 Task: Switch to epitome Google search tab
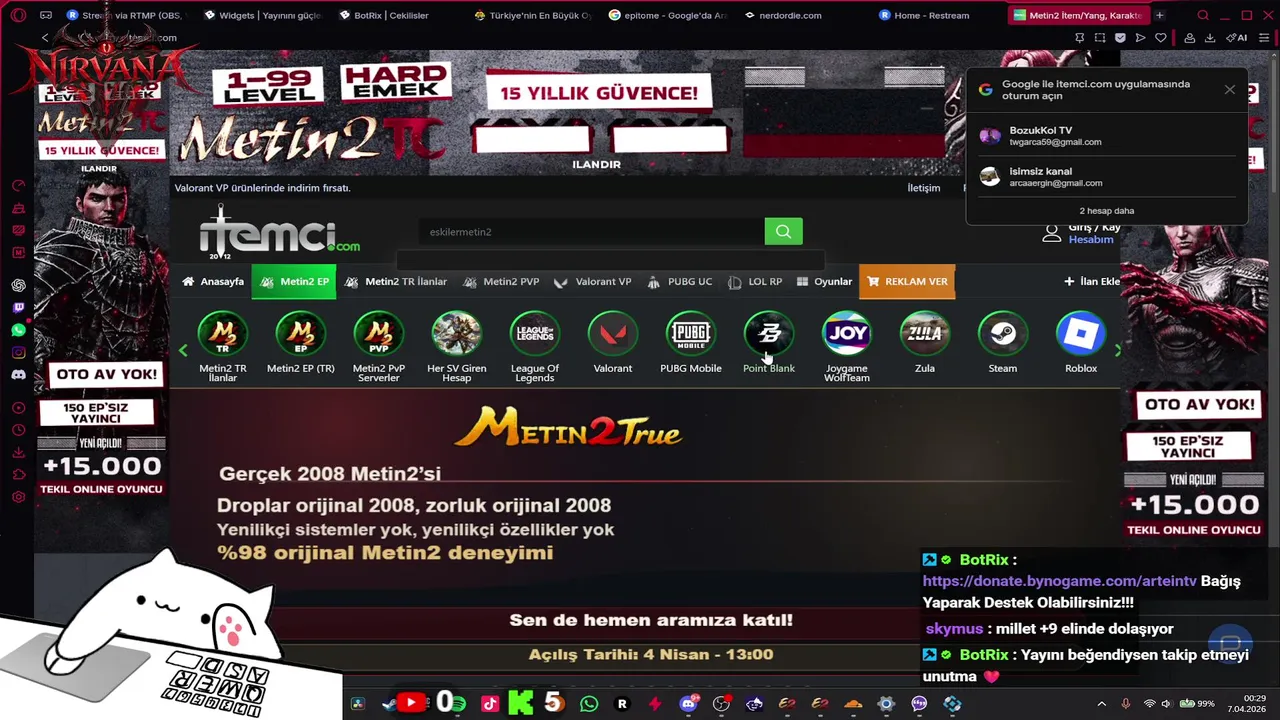point(667,15)
